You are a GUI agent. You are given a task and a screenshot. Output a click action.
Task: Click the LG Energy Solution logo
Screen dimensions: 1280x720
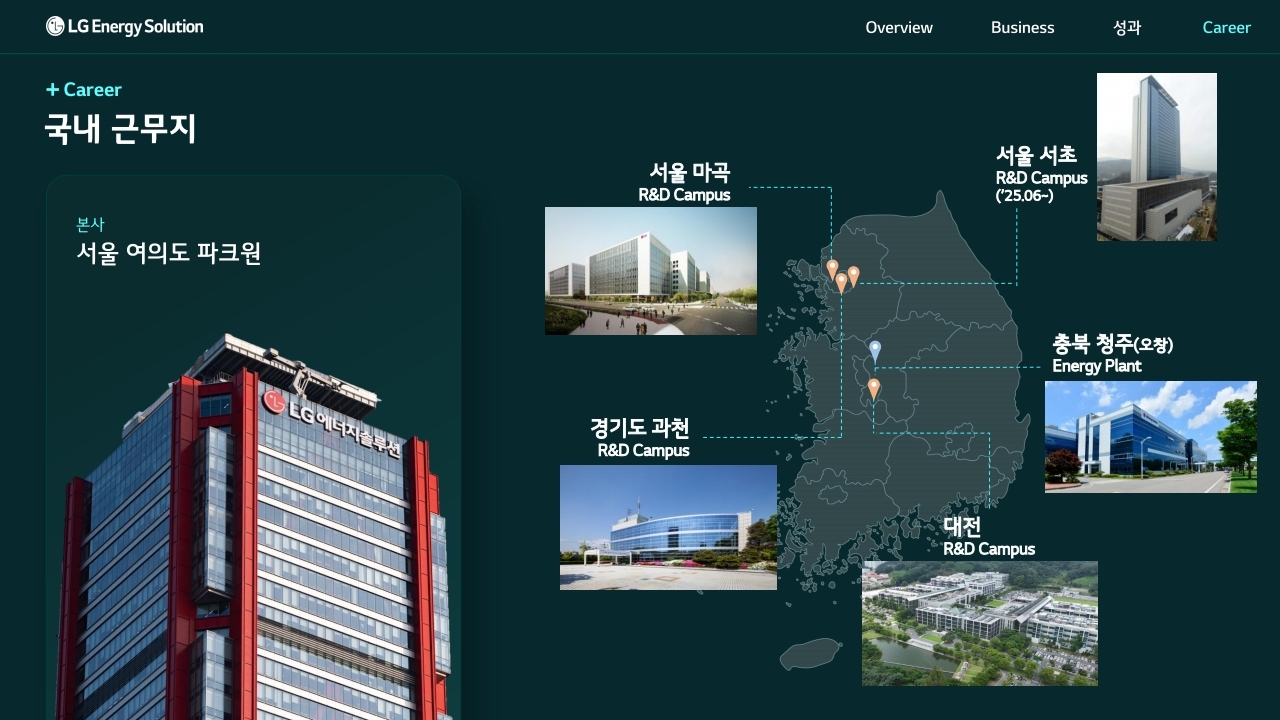click(124, 27)
